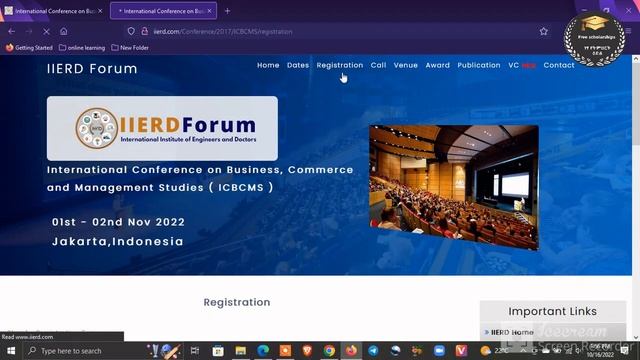The image size is (640, 360).
Task: Open the Call nav menu item
Action: click(378, 65)
